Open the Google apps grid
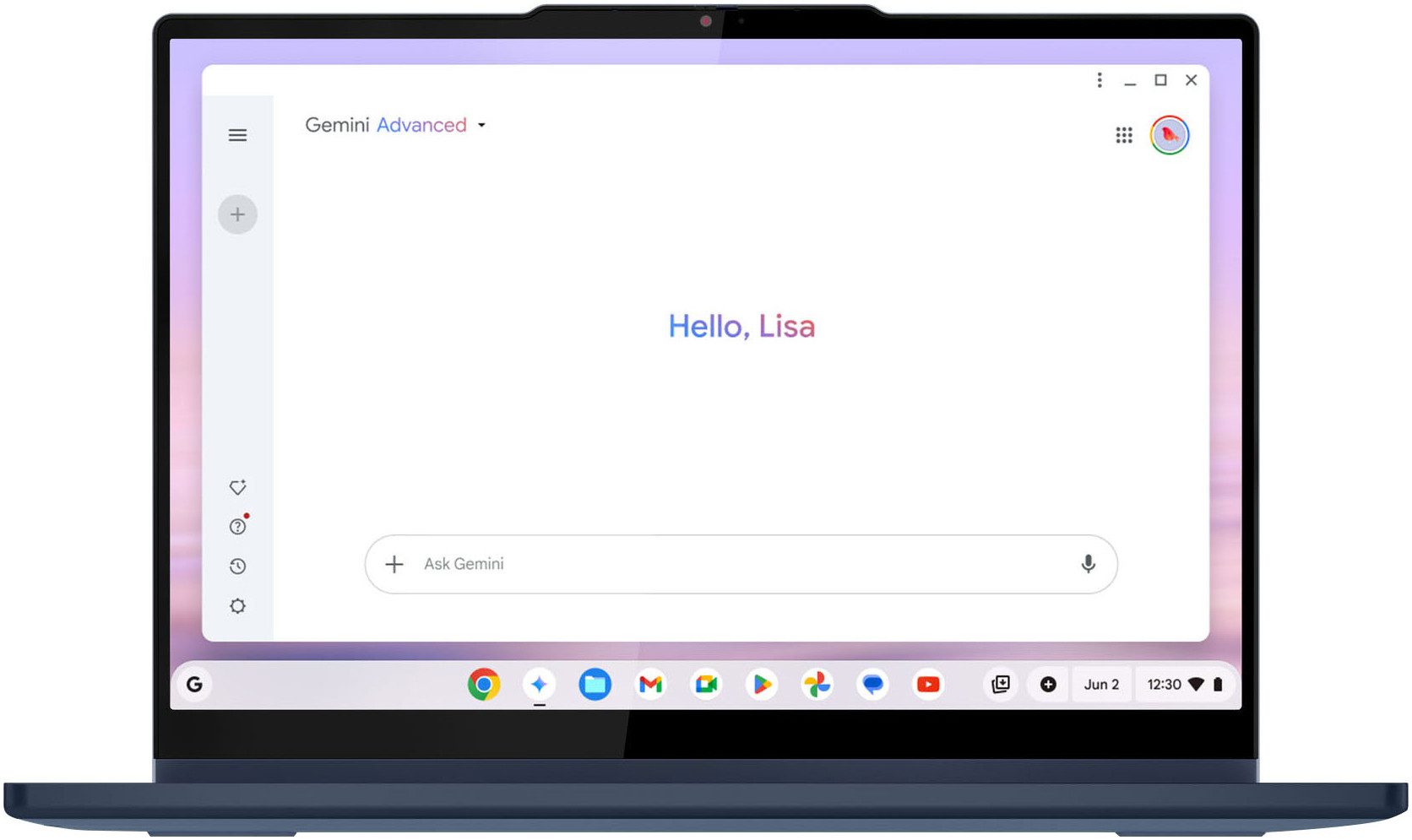The image size is (1412, 840). (1123, 135)
